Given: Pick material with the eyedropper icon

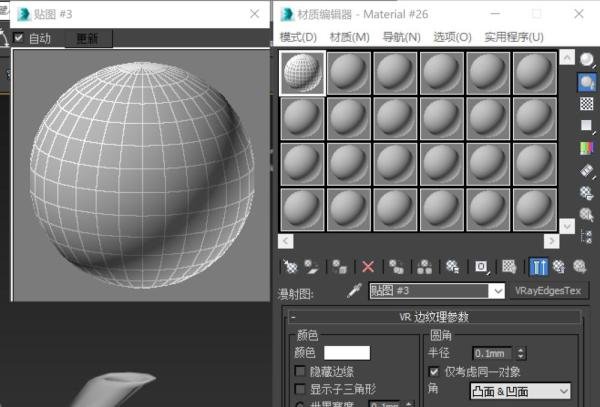Looking at the screenshot, I should pyautogui.click(x=354, y=291).
